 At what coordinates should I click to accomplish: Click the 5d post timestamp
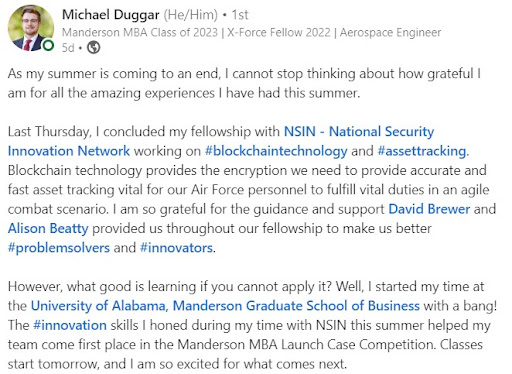[68, 48]
